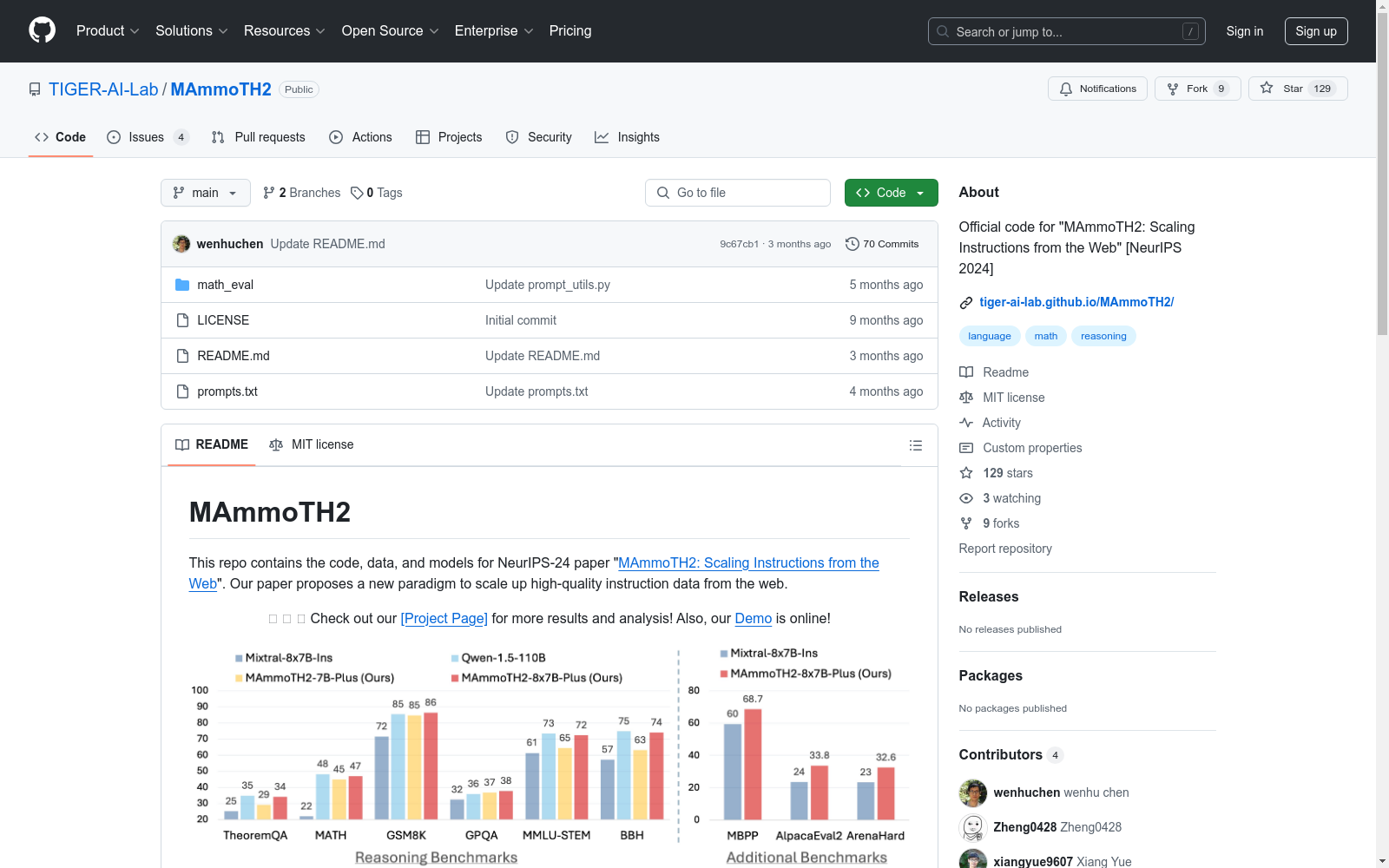View 129 stars link

coord(996,473)
